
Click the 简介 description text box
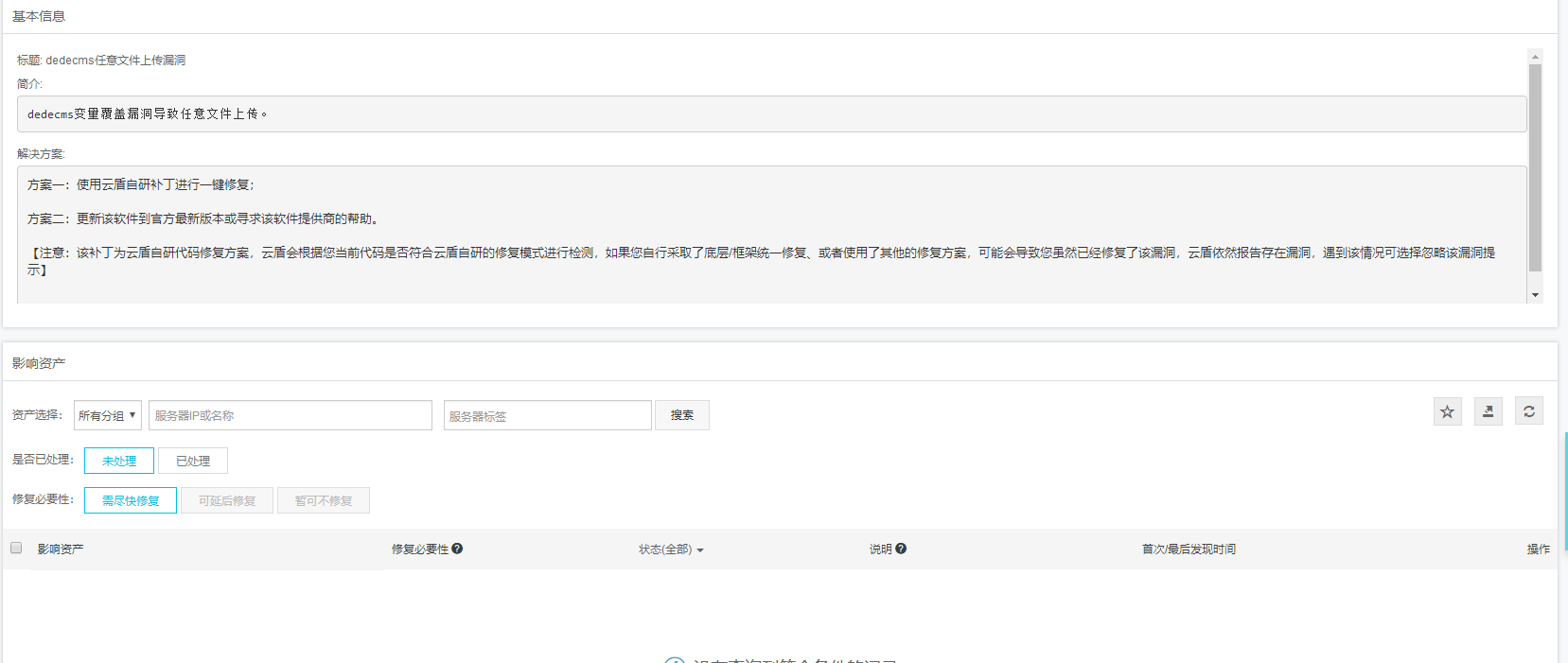click(x=772, y=114)
